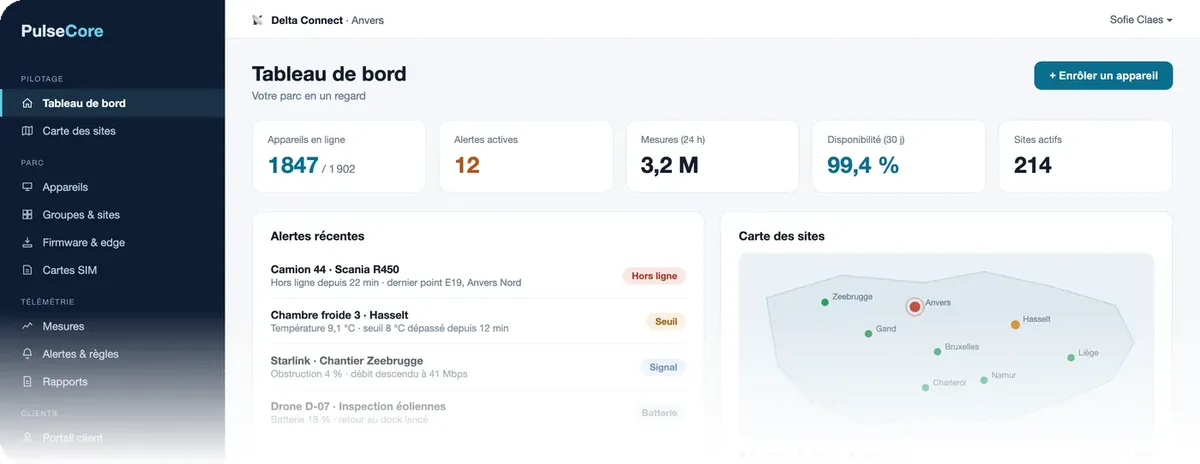Select the red Anvers marker on map
The height and width of the screenshot is (464, 1200).
point(914,307)
